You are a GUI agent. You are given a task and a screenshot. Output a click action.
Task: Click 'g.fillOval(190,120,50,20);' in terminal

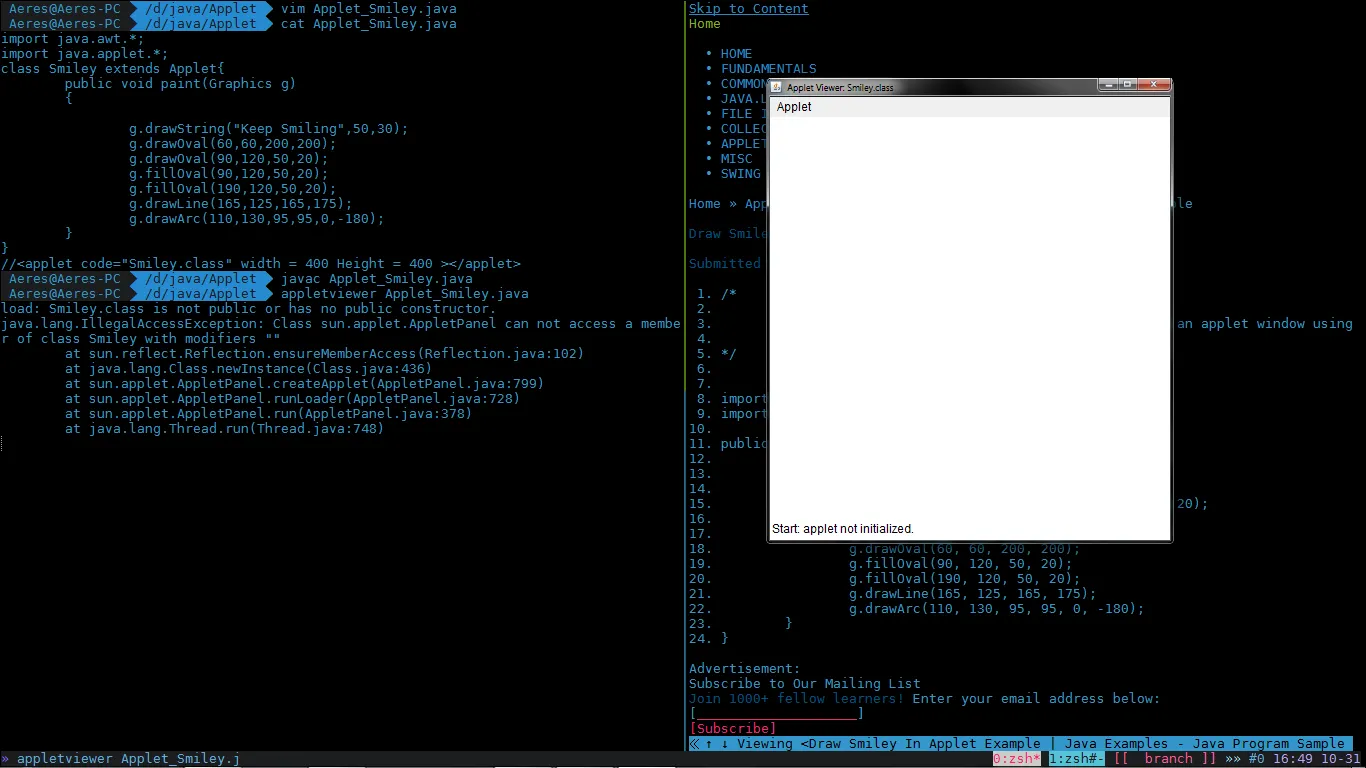[x=233, y=189]
